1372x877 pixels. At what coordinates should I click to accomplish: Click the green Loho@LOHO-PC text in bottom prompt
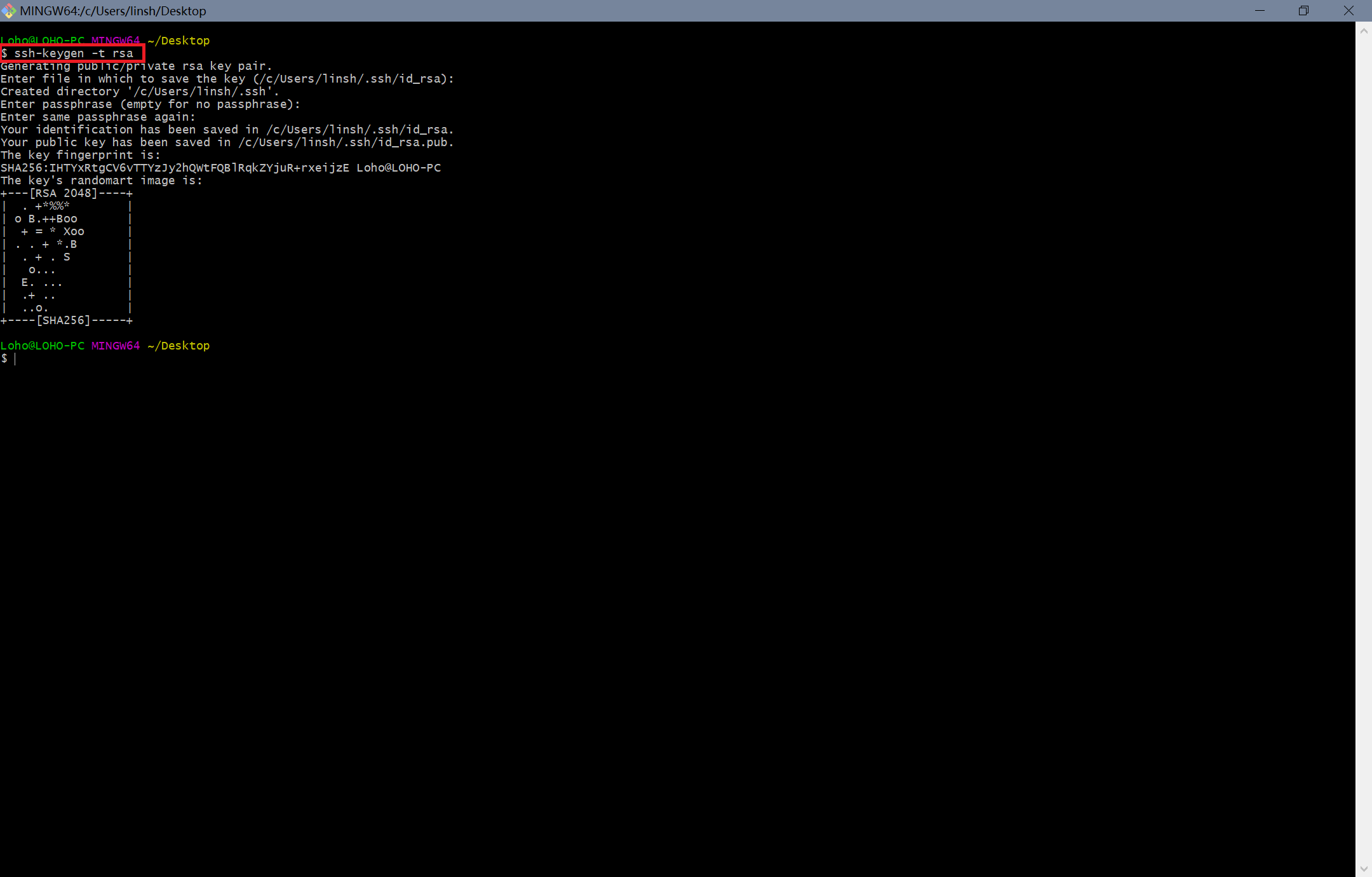coord(42,346)
